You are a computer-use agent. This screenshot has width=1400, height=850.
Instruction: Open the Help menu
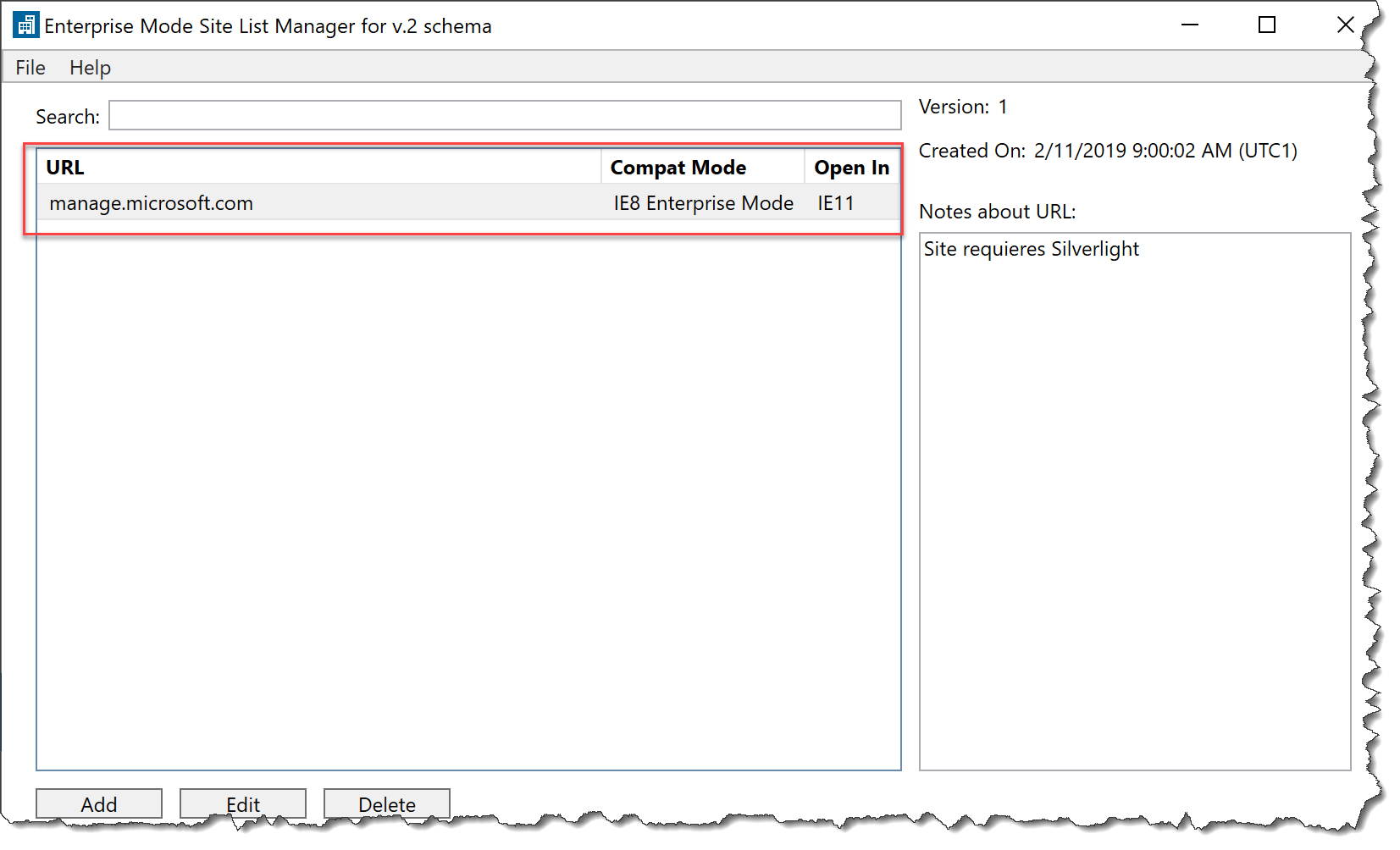click(x=90, y=67)
